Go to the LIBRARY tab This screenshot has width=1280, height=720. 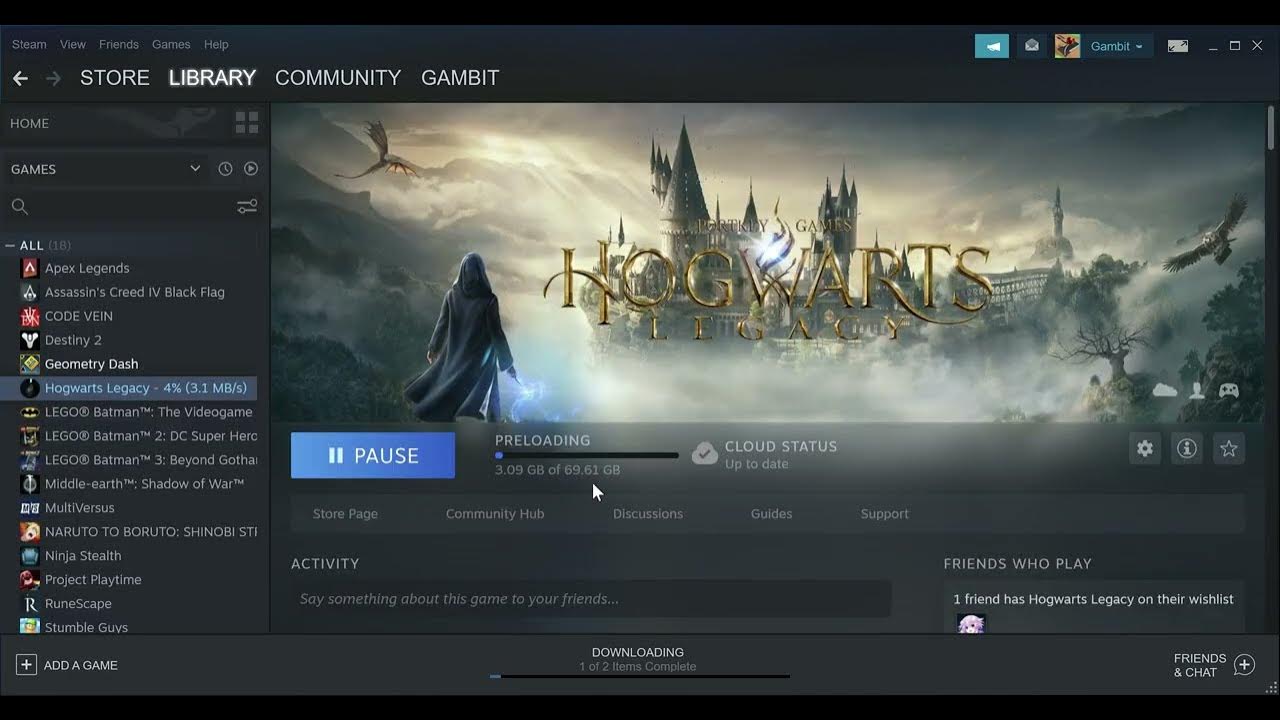coord(212,78)
